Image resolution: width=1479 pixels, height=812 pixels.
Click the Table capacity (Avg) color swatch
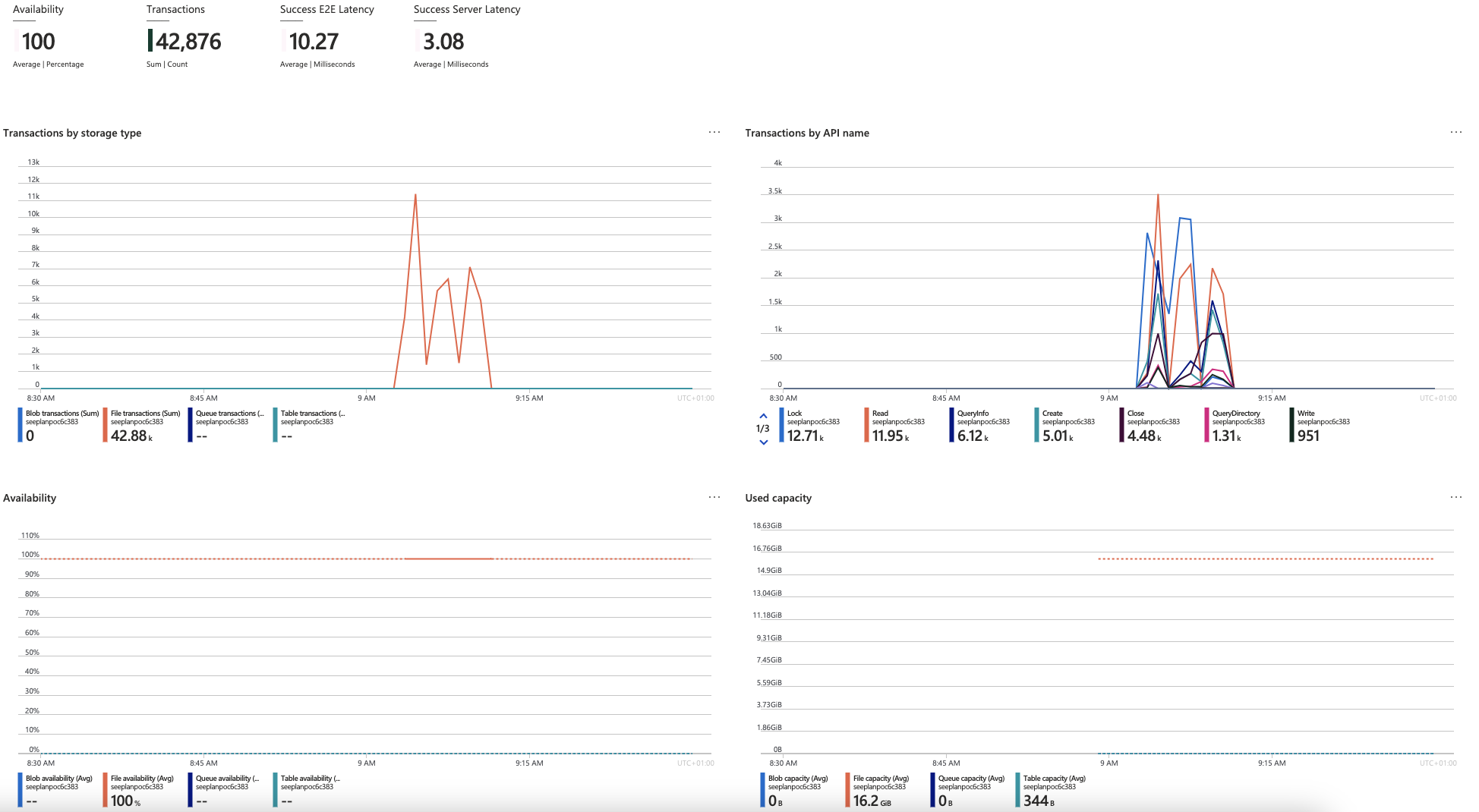pos(1017,790)
